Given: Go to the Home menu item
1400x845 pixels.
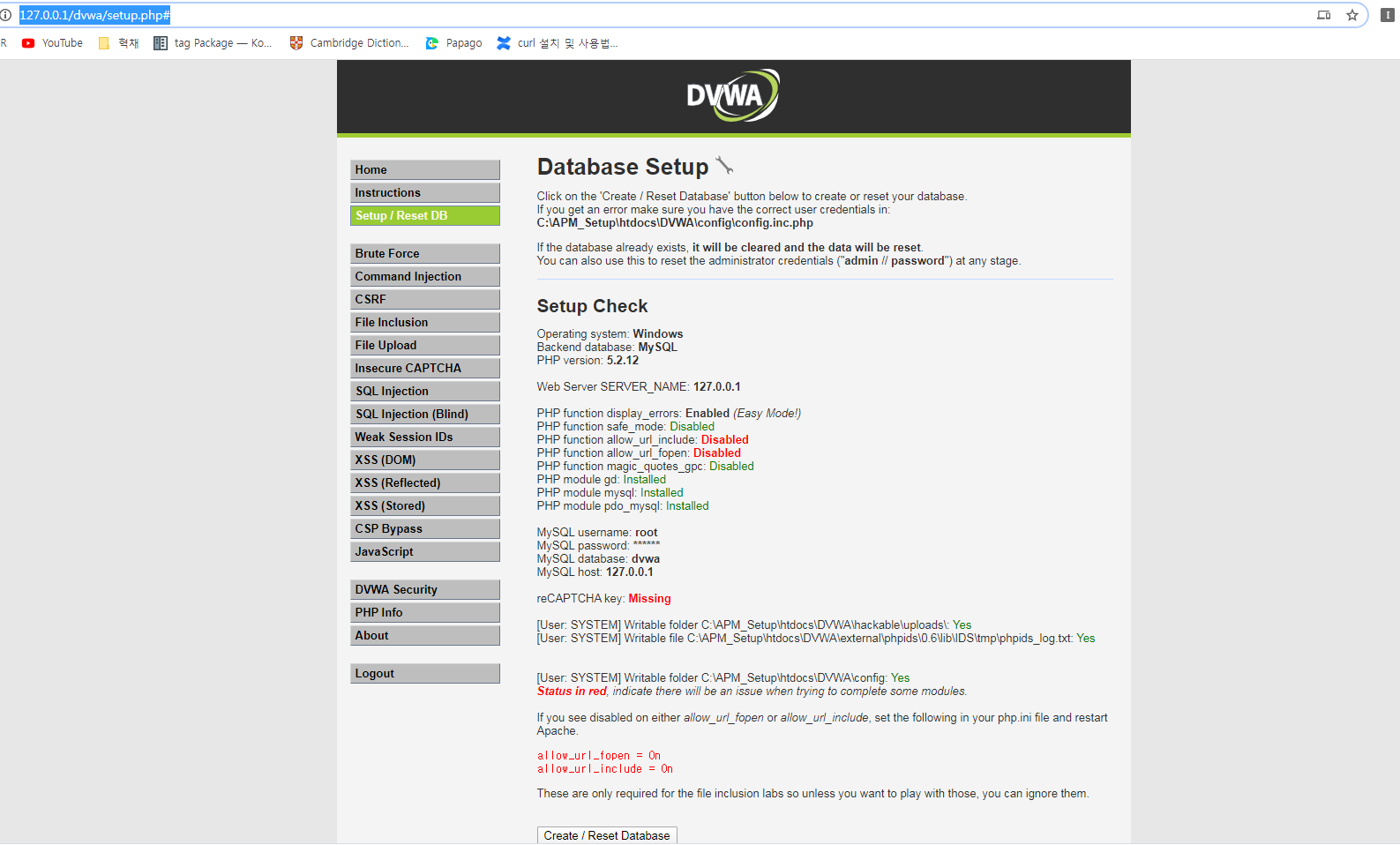Looking at the screenshot, I should point(425,169).
